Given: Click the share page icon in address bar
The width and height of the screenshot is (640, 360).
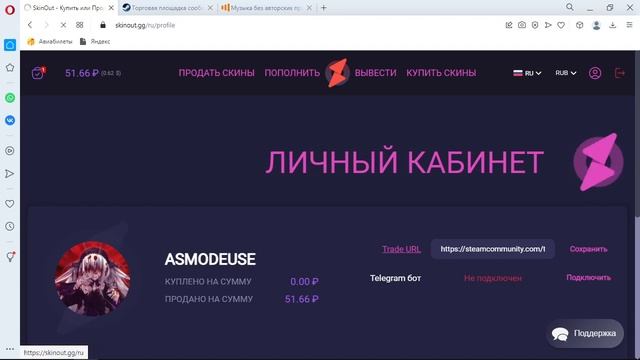Looking at the screenshot, I should (x=509, y=25).
